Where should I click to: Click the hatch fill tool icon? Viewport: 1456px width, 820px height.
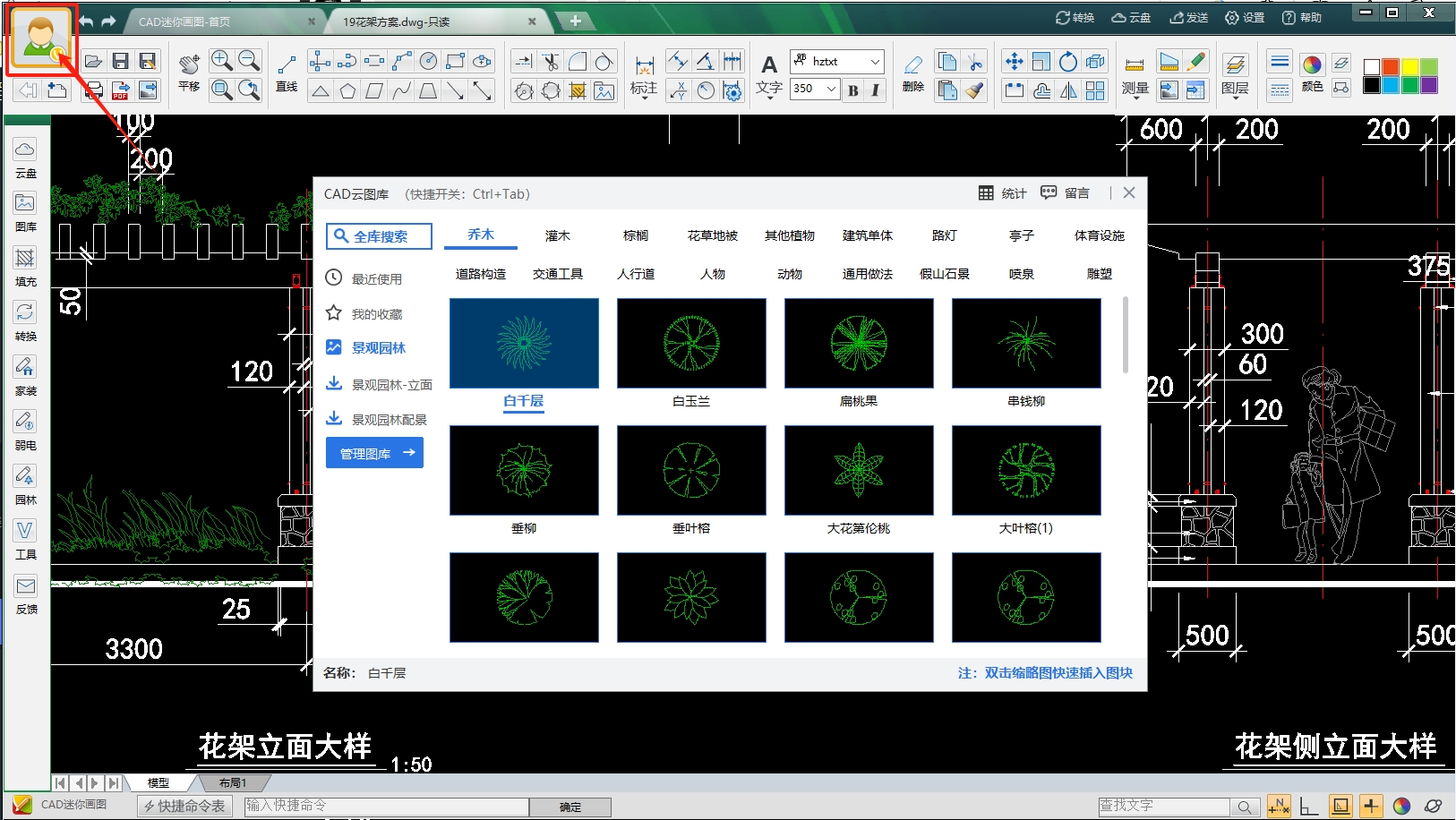click(578, 90)
